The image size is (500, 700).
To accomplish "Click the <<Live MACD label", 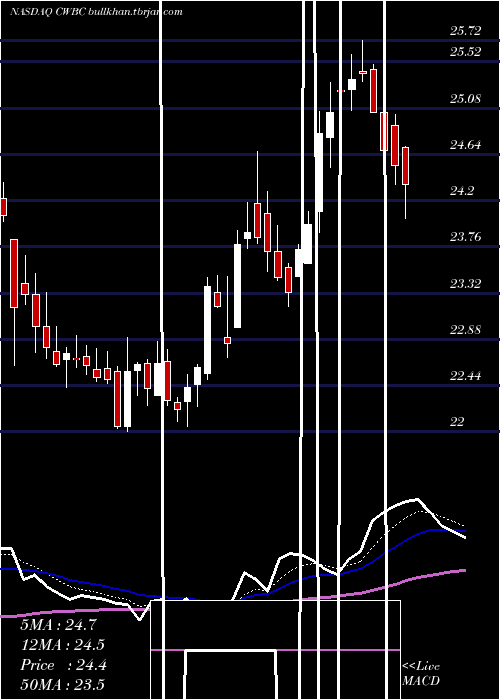I will coord(421,673).
